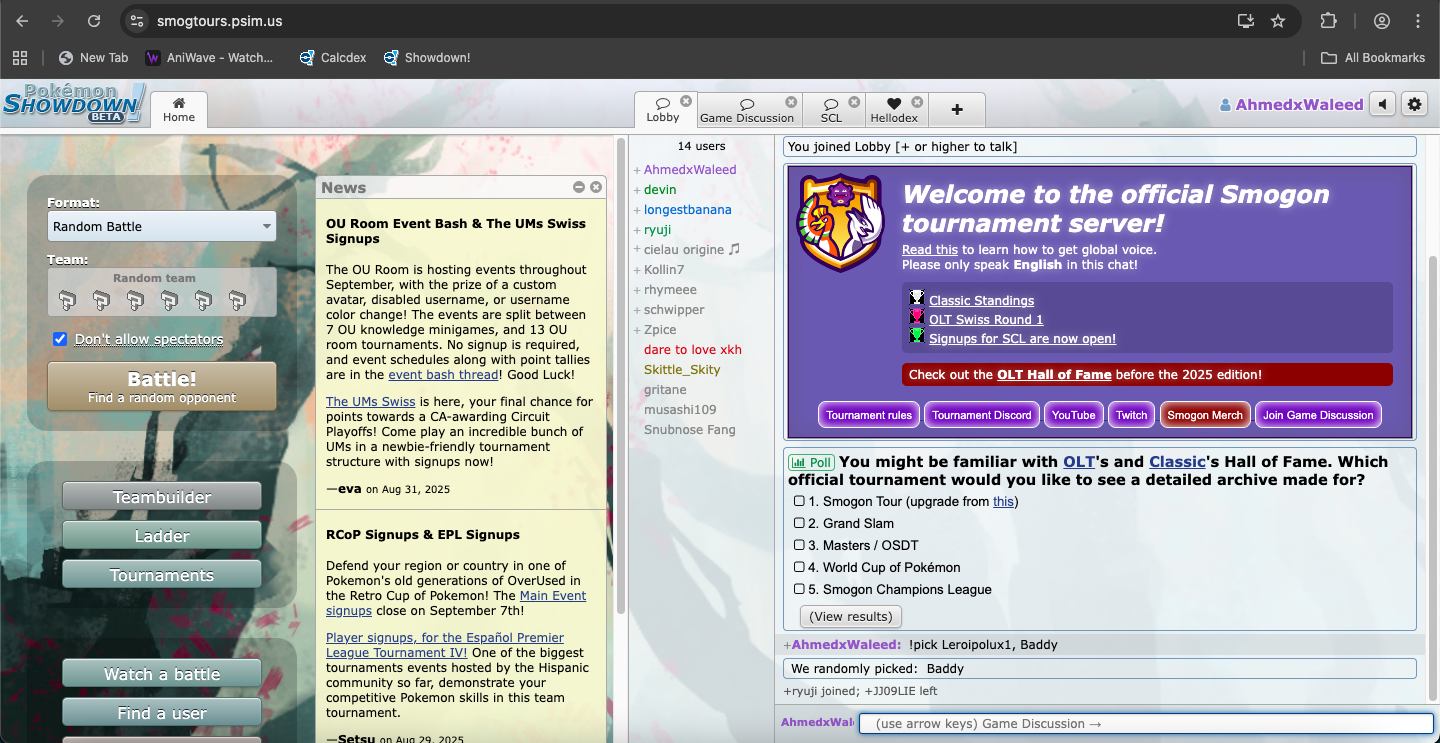Check poll option 2. Grand Slam
Image resolution: width=1440 pixels, height=743 pixels.
799,523
